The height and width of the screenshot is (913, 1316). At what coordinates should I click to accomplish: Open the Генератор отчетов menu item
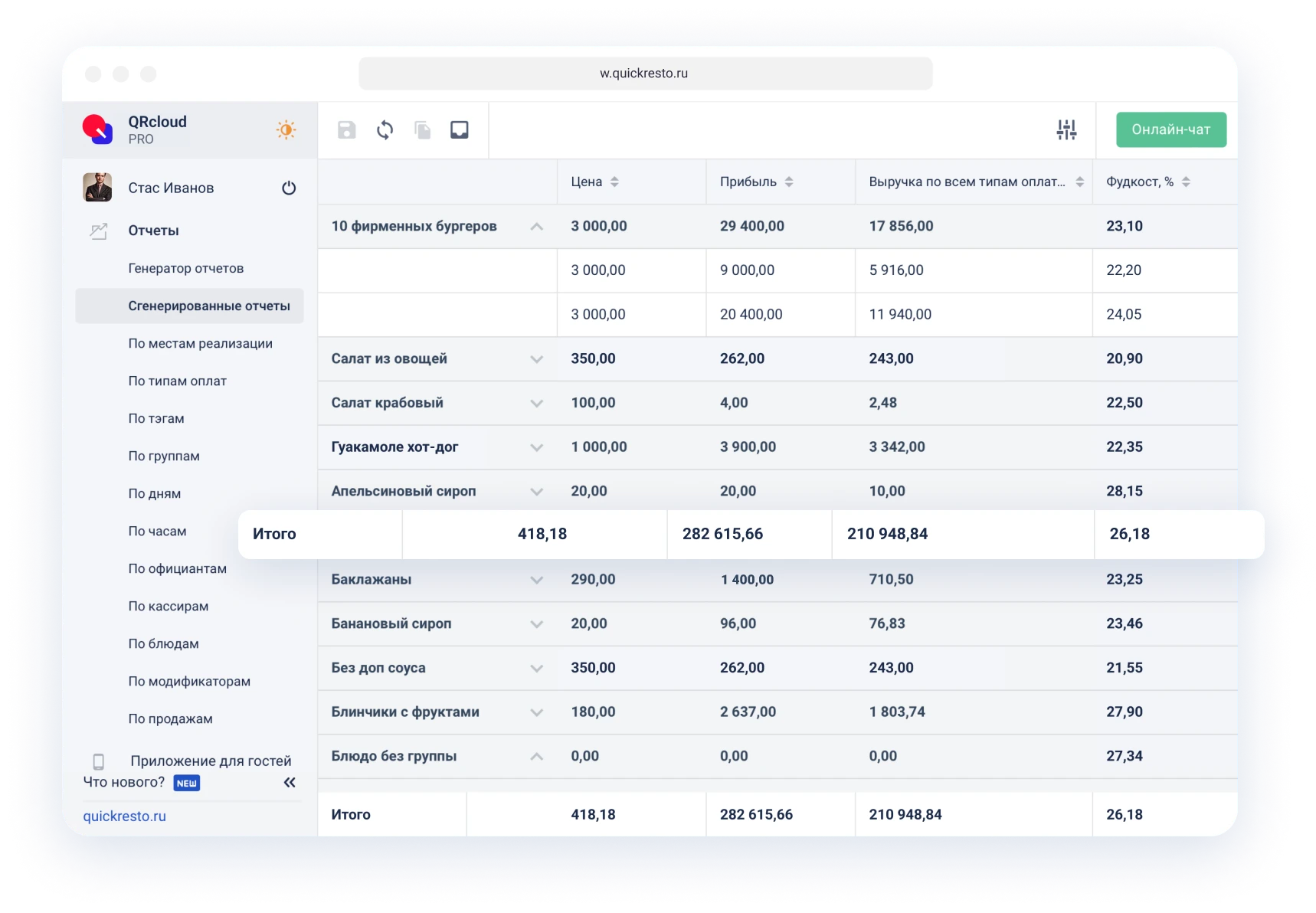click(186, 268)
